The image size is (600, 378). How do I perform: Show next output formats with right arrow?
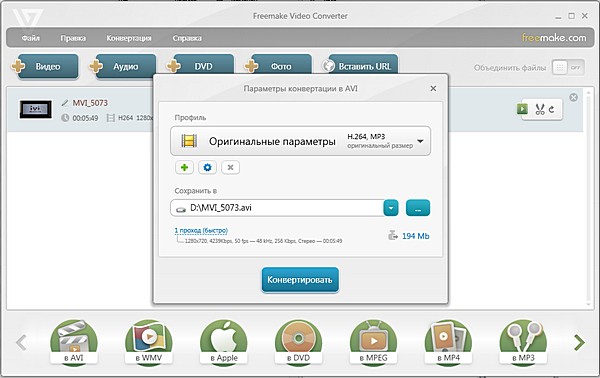point(579,342)
